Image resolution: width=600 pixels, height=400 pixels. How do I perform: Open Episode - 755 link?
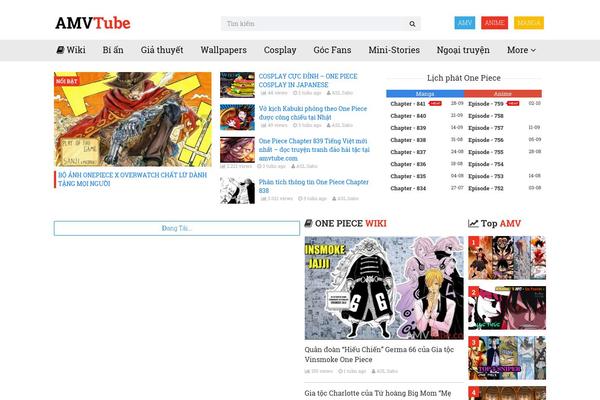486,152
